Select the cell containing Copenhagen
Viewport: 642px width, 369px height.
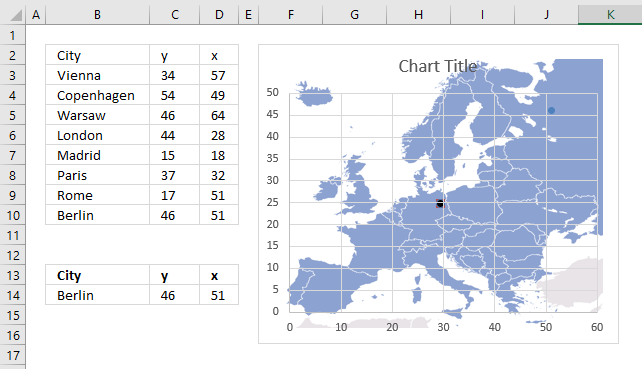(x=97, y=95)
